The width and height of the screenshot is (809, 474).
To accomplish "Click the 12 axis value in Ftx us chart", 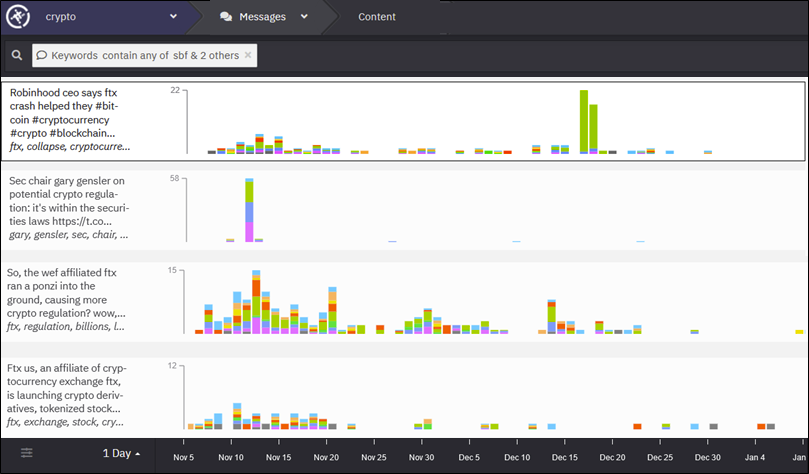I will 172,366.
